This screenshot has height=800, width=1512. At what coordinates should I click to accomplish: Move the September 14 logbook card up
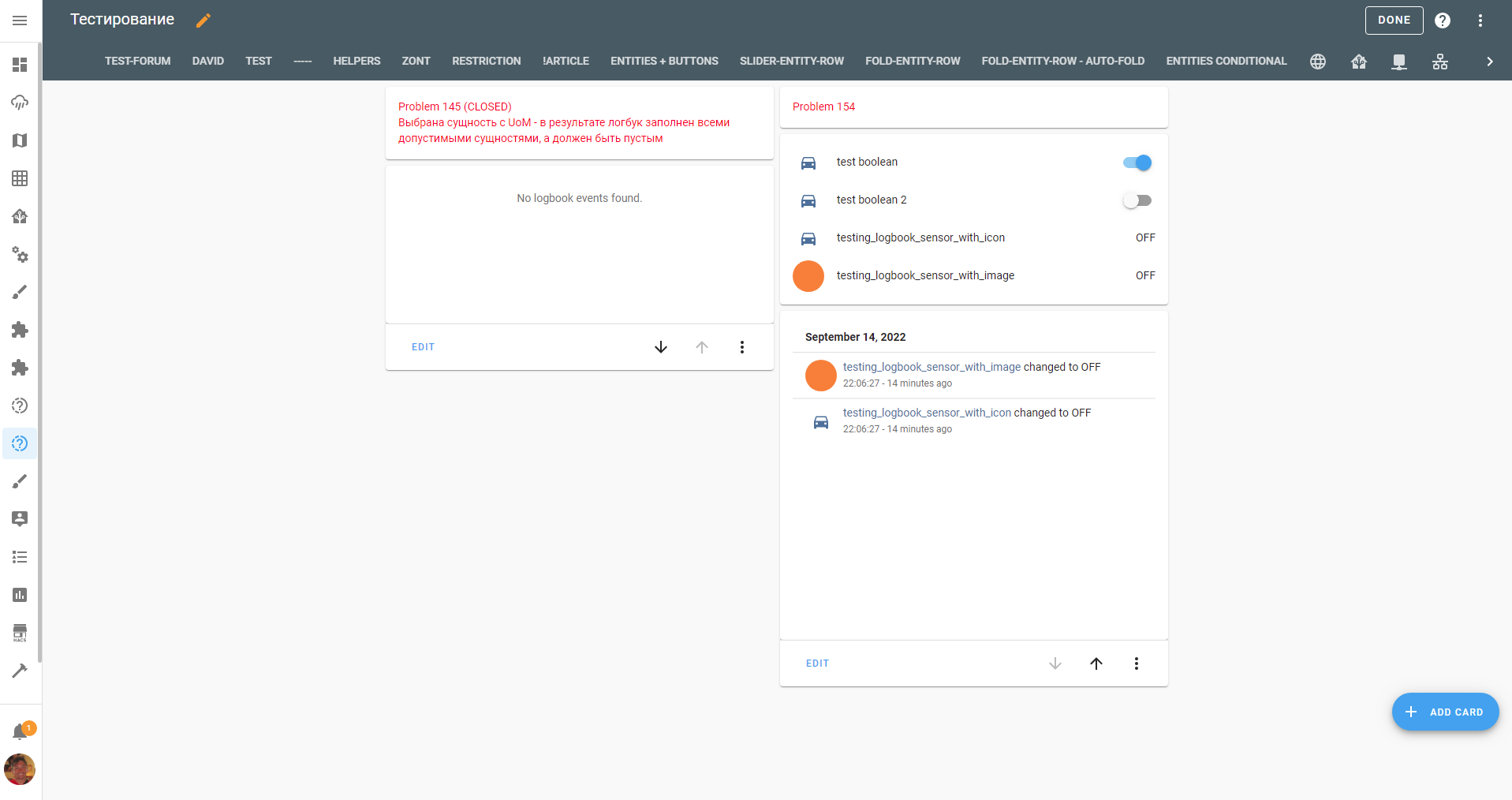1096,664
